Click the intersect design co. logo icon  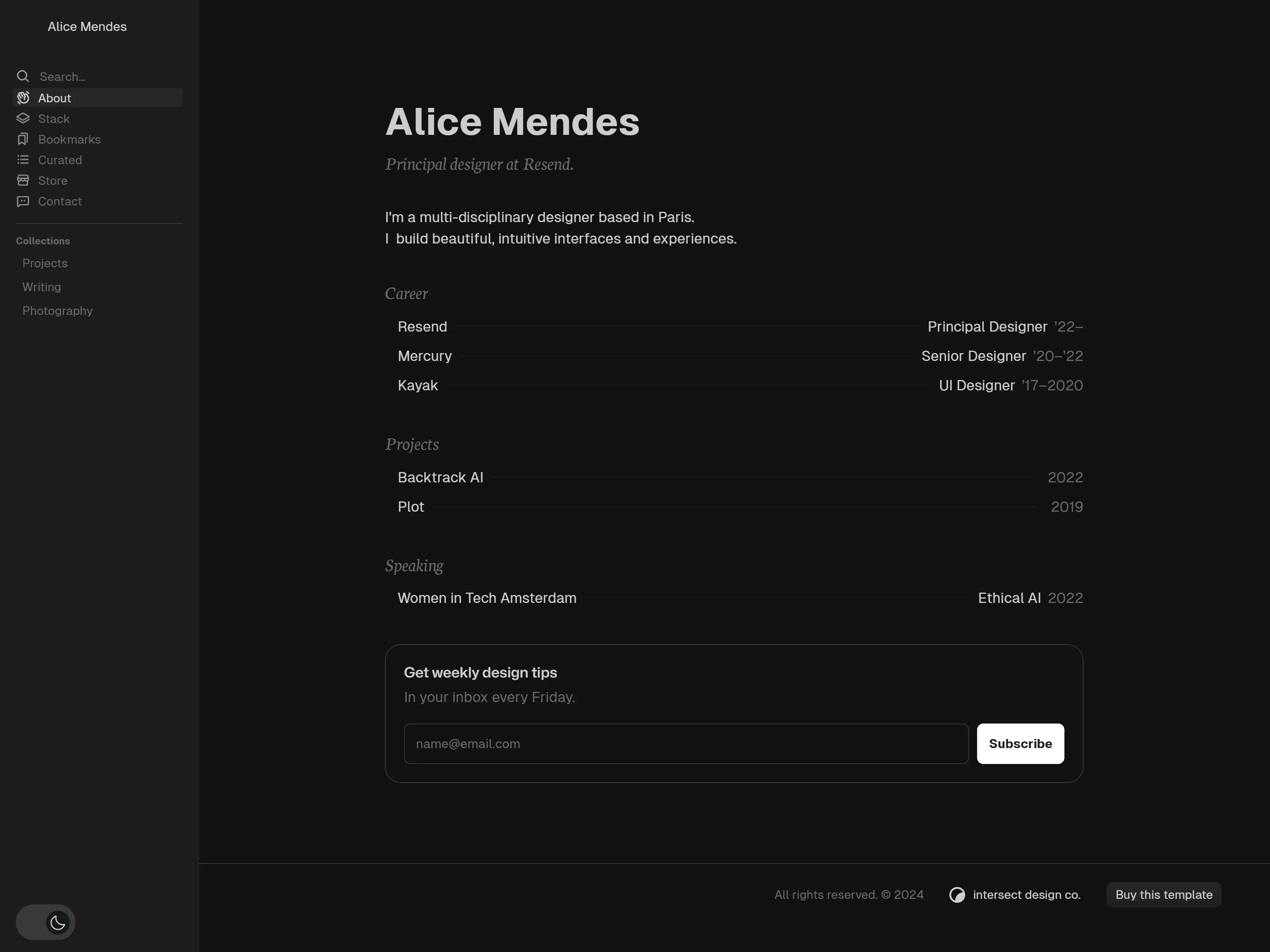(957, 894)
